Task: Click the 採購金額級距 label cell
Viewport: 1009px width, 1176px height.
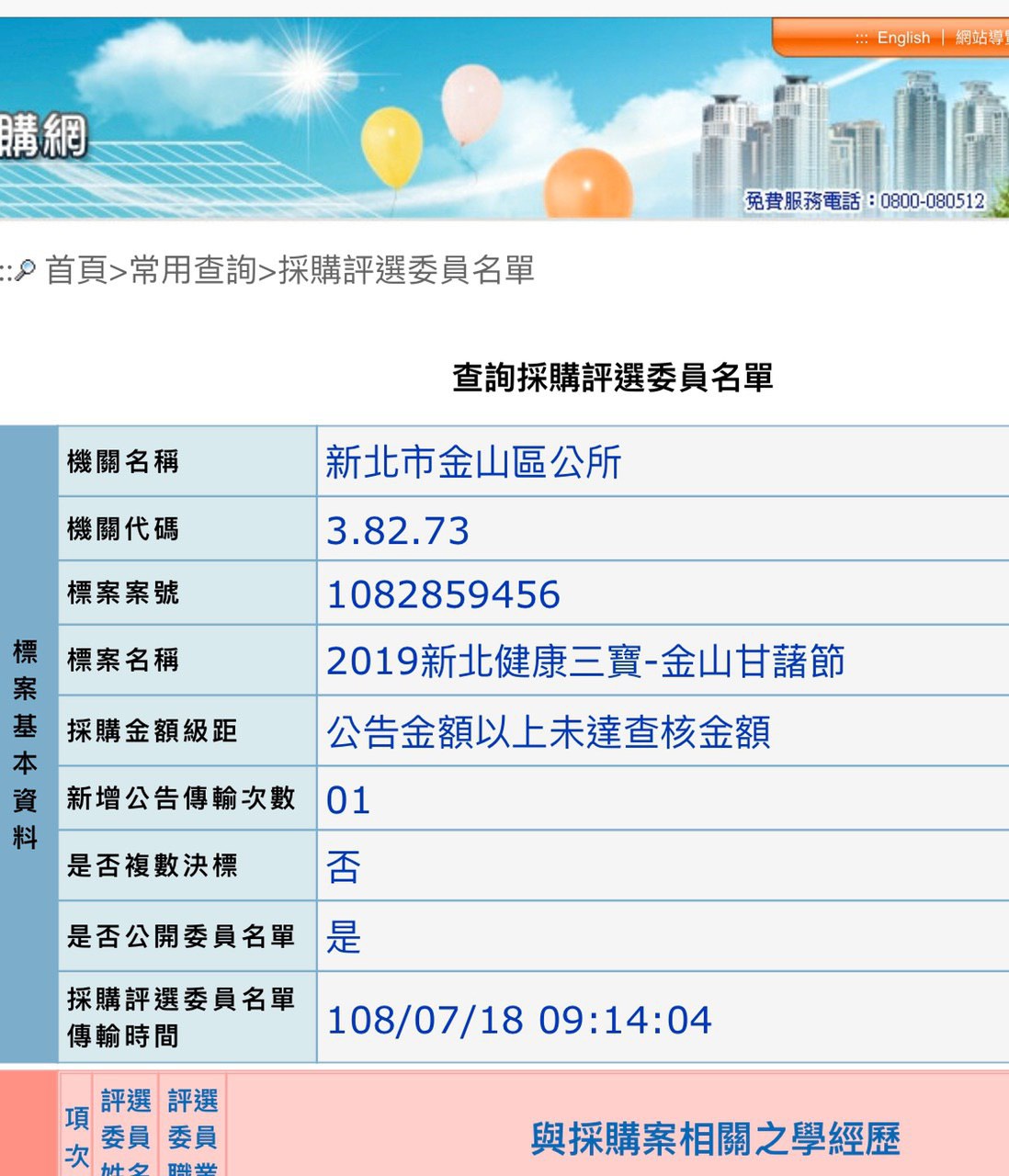Action: click(x=187, y=731)
